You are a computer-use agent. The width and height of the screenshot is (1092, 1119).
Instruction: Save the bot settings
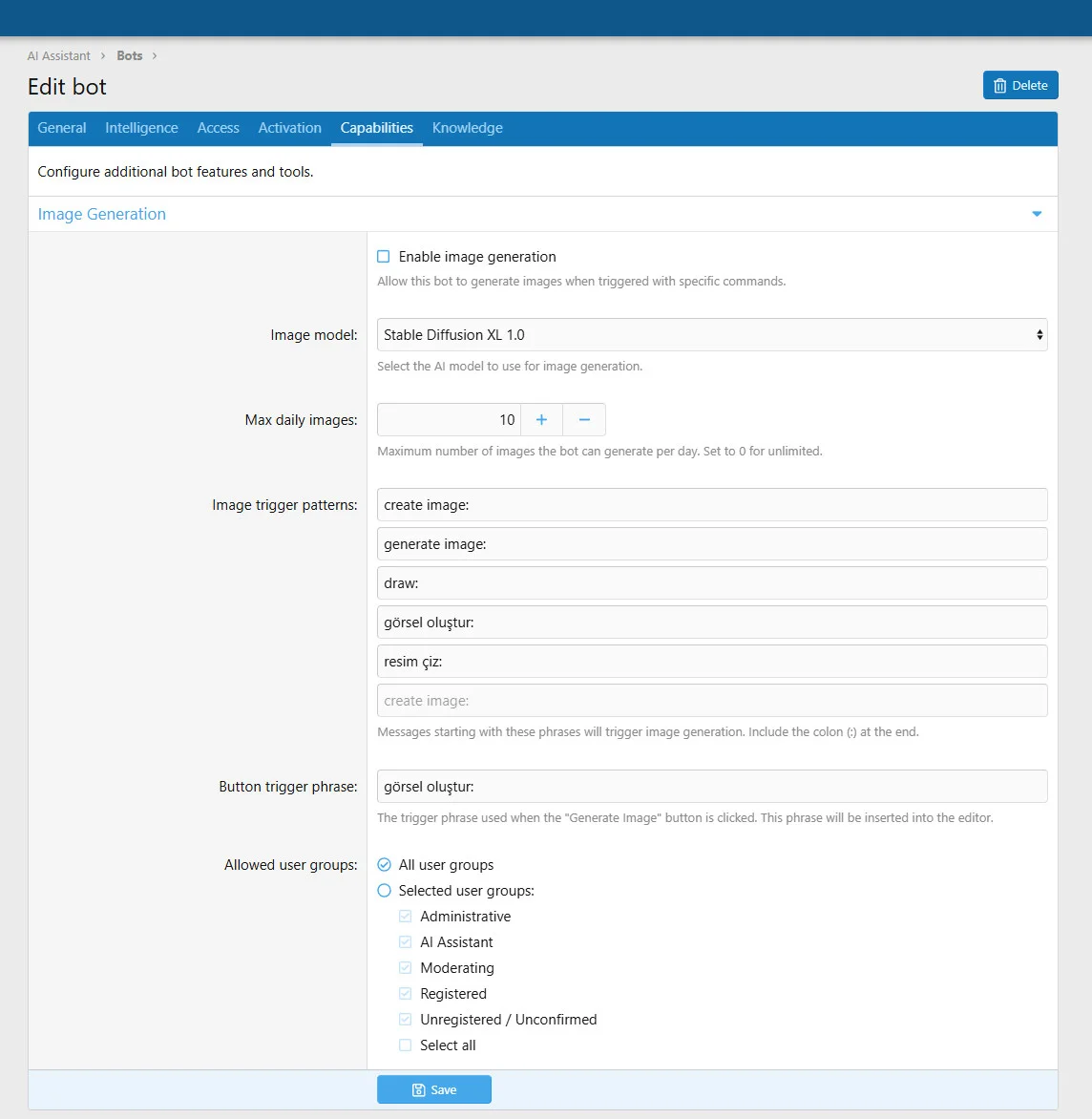coord(434,1089)
